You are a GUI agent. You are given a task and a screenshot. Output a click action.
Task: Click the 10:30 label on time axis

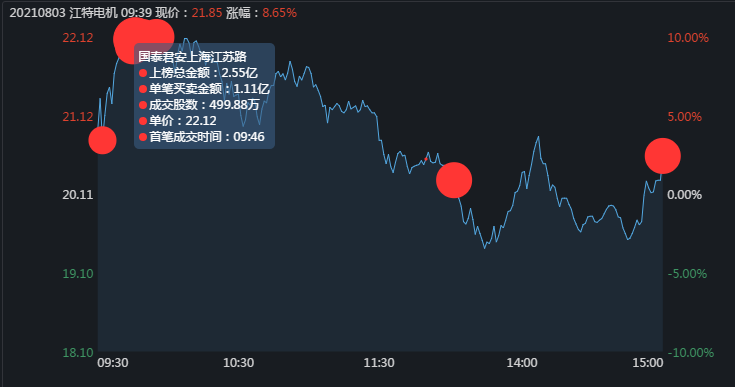pos(238,363)
